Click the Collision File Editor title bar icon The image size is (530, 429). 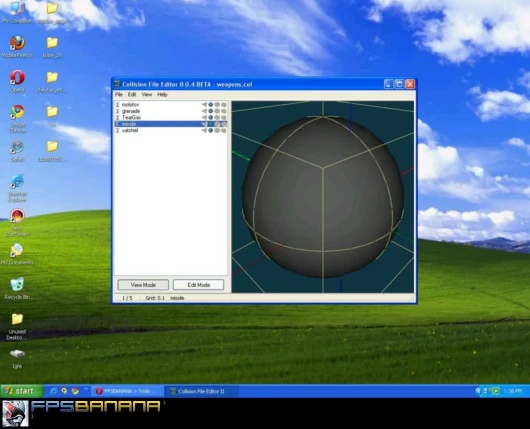(x=117, y=84)
